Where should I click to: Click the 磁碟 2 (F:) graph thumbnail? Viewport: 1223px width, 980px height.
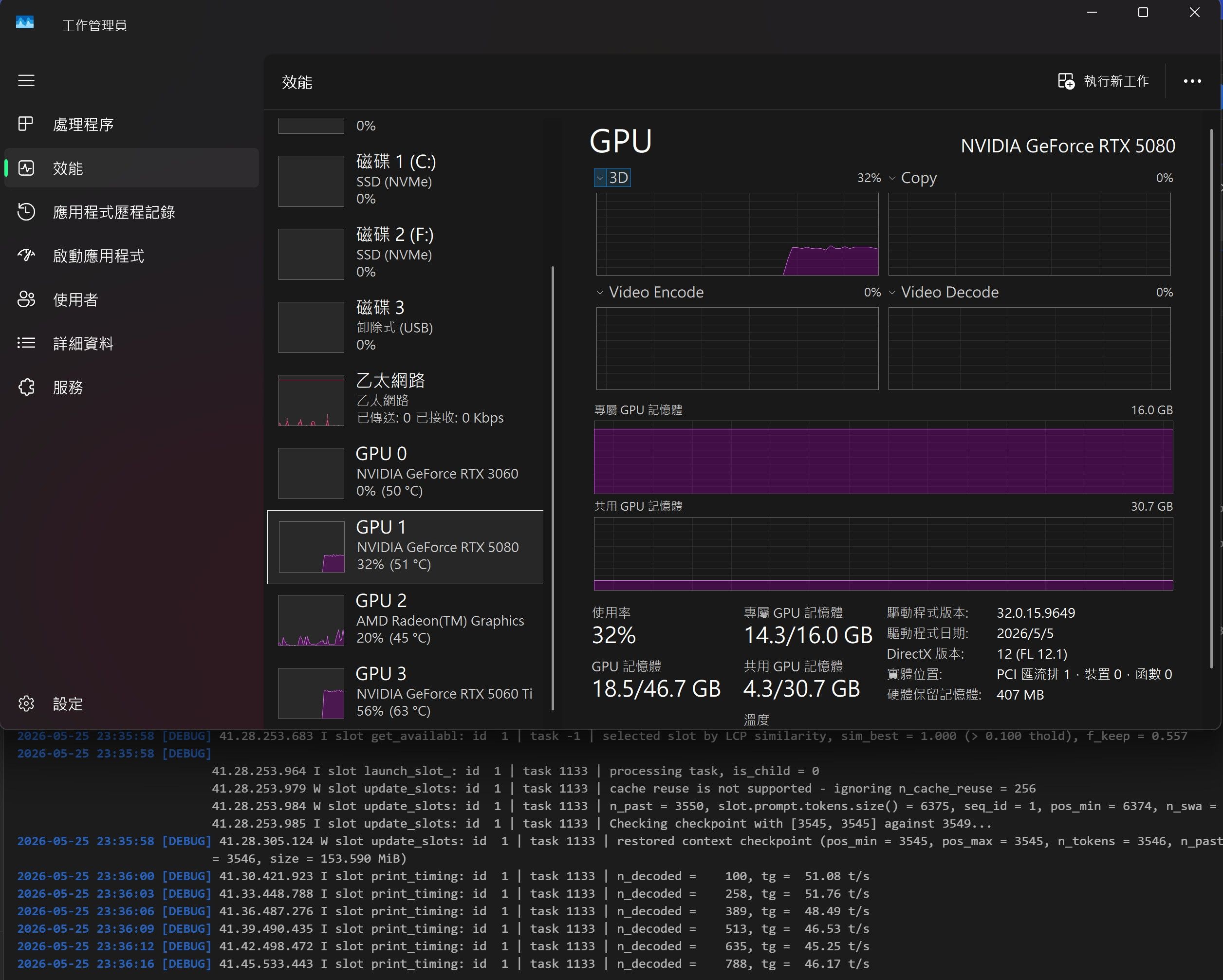311,254
